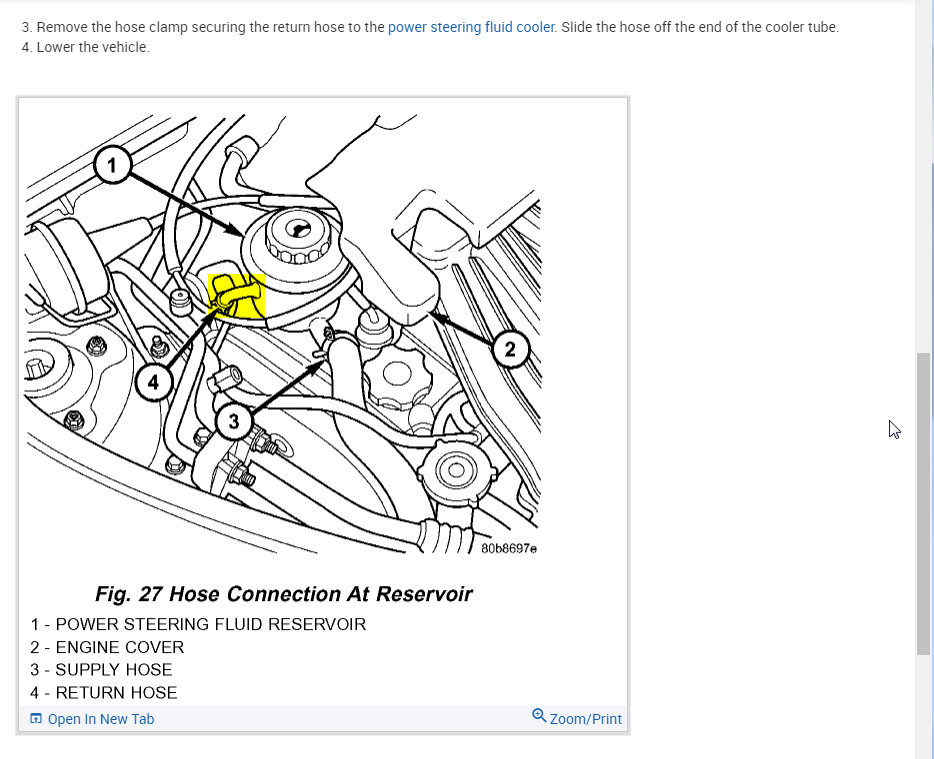The image size is (934, 759).
Task: Click callout circle number 4 in diagram
Action: [154, 382]
